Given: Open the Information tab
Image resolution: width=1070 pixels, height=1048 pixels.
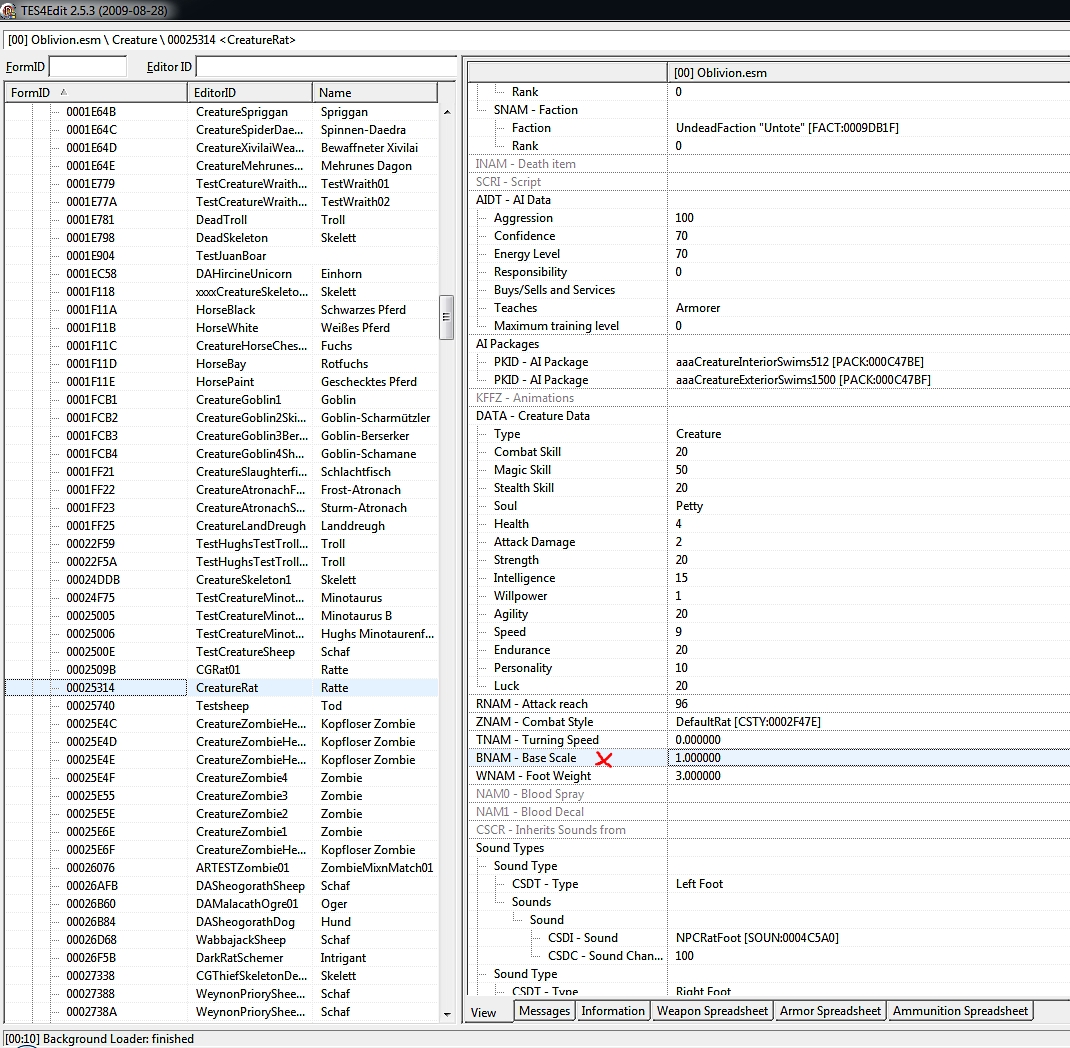Looking at the screenshot, I should [612, 1011].
